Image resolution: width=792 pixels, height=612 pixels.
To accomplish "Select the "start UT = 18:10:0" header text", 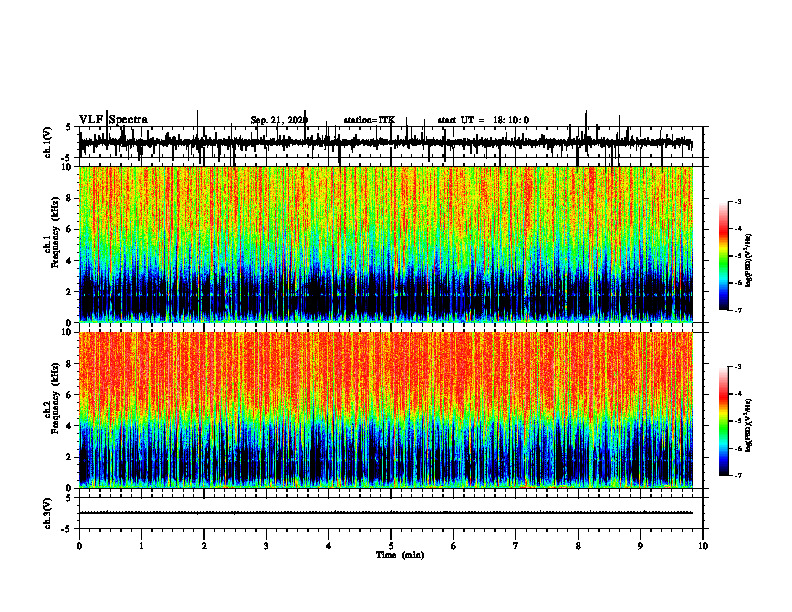I will [x=483, y=120].
